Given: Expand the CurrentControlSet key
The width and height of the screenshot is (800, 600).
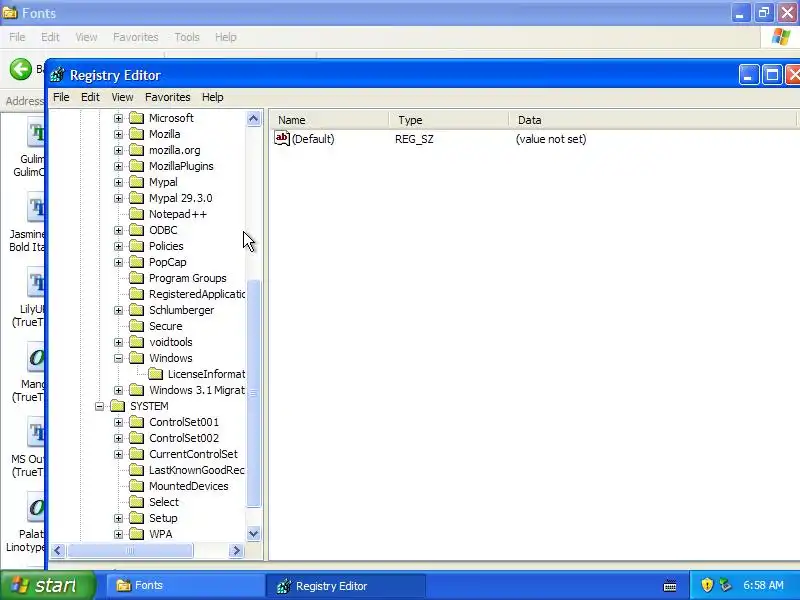Looking at the screenshot, I should pyautogui.click(x=118, y=454).
